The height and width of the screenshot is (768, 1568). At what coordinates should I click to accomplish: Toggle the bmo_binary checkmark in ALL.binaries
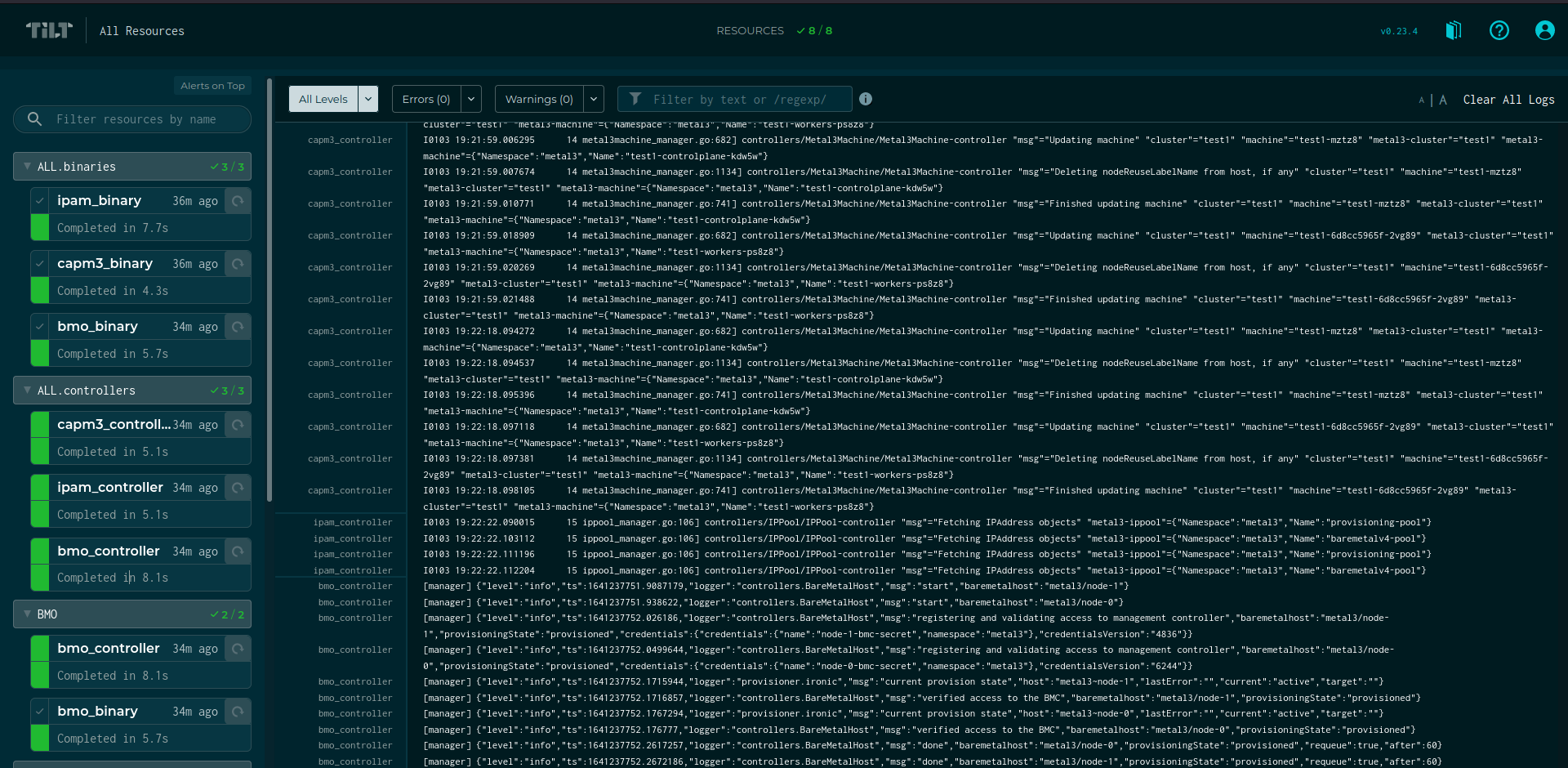pos(40,327)
